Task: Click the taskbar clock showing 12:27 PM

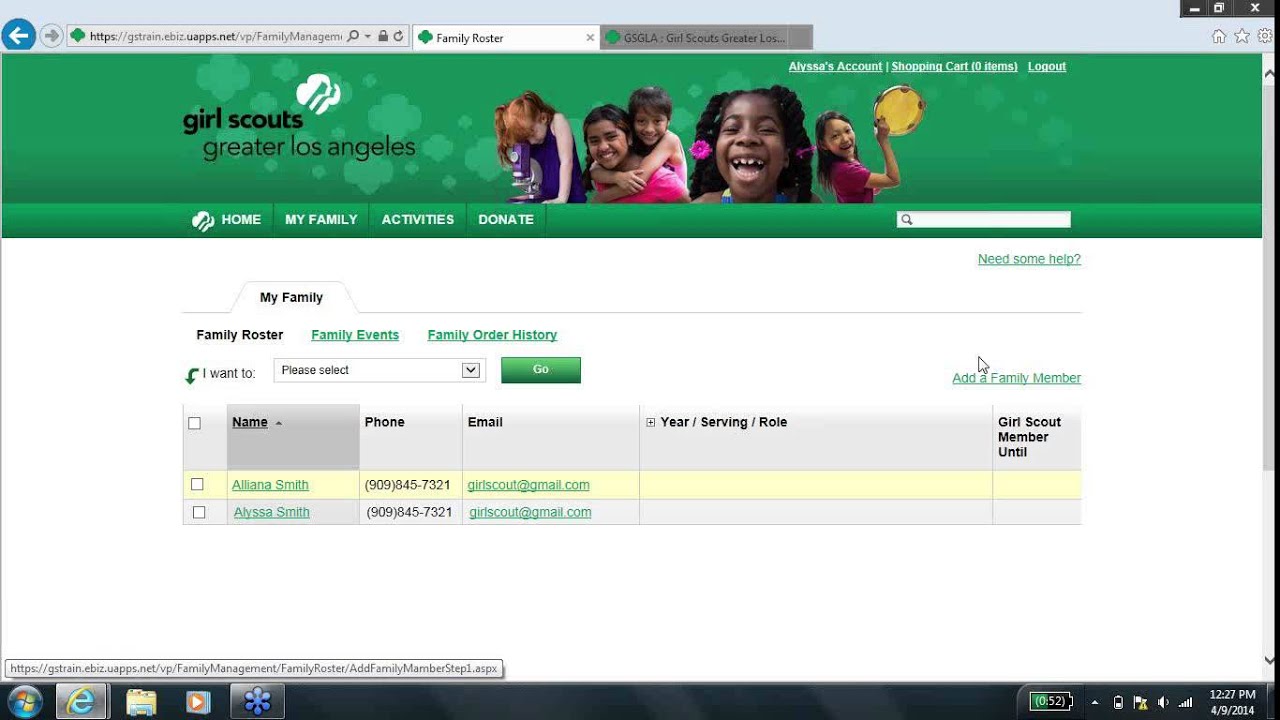Action: [x=1232, y=702]
